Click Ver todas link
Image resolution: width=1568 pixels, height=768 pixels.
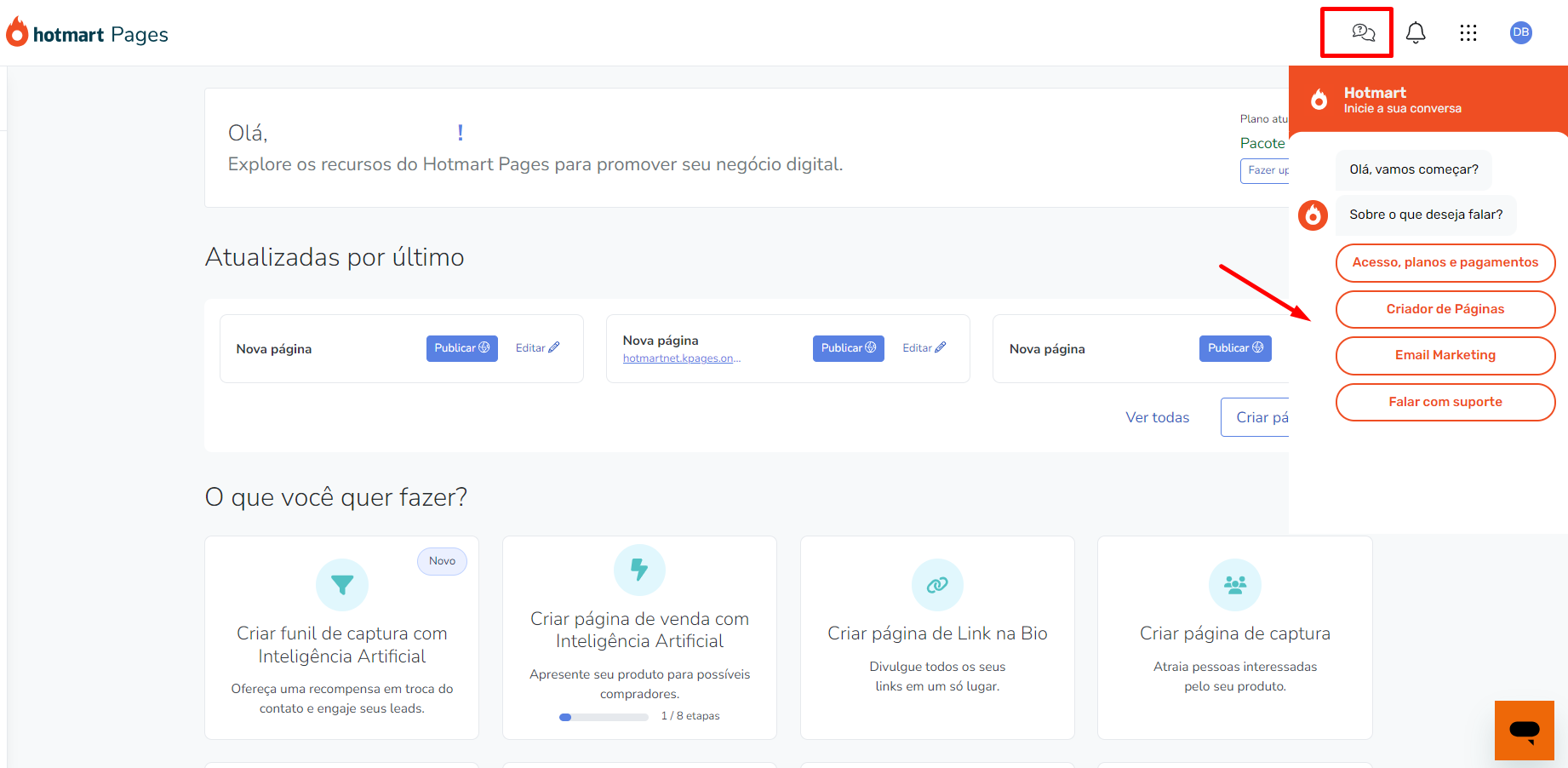[1158, 417]
